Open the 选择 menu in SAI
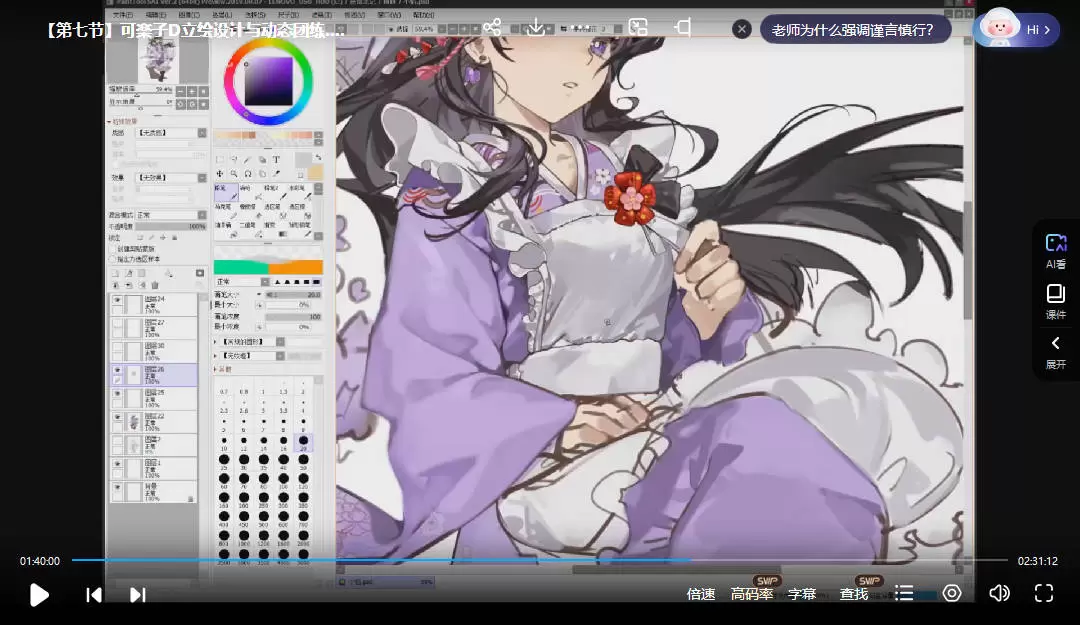 tap(255, 14)
